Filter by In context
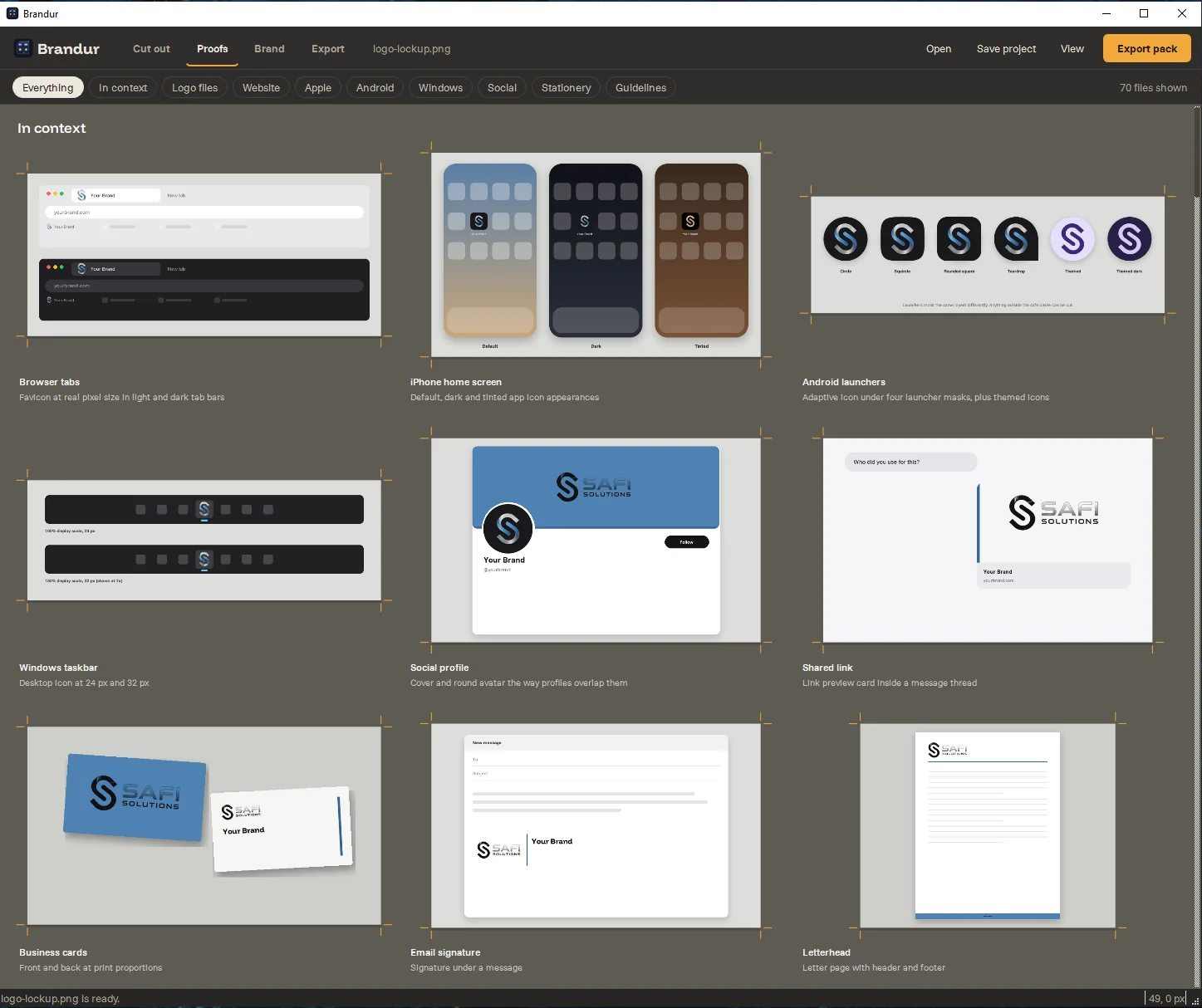The height and width of the screenshot is (1008, 1202). pos(123,88)
